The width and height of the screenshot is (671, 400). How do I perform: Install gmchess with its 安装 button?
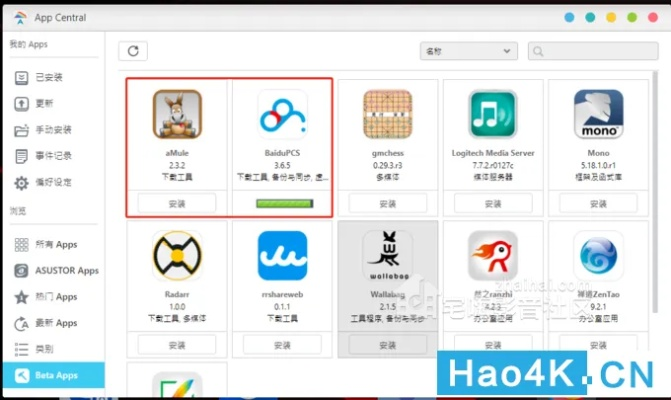click(388, 204)
